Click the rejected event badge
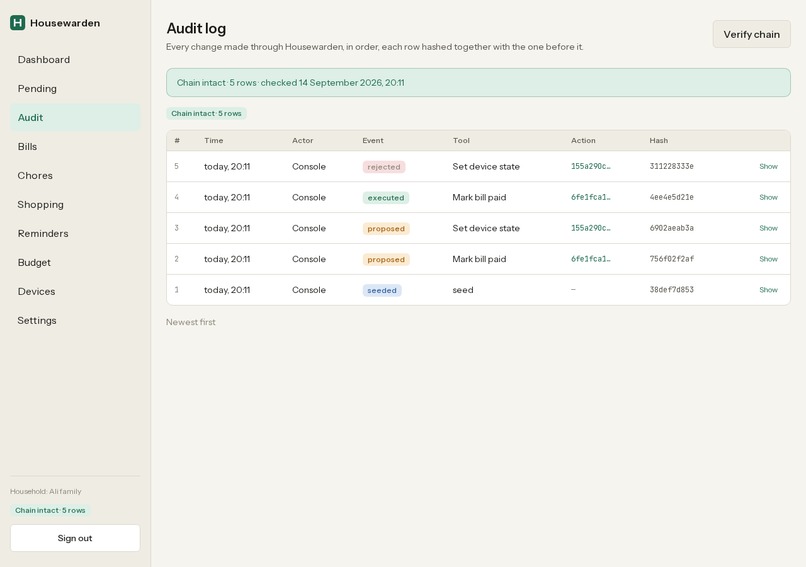Screen dimensions: 806x567 click(x=384, y=167)
